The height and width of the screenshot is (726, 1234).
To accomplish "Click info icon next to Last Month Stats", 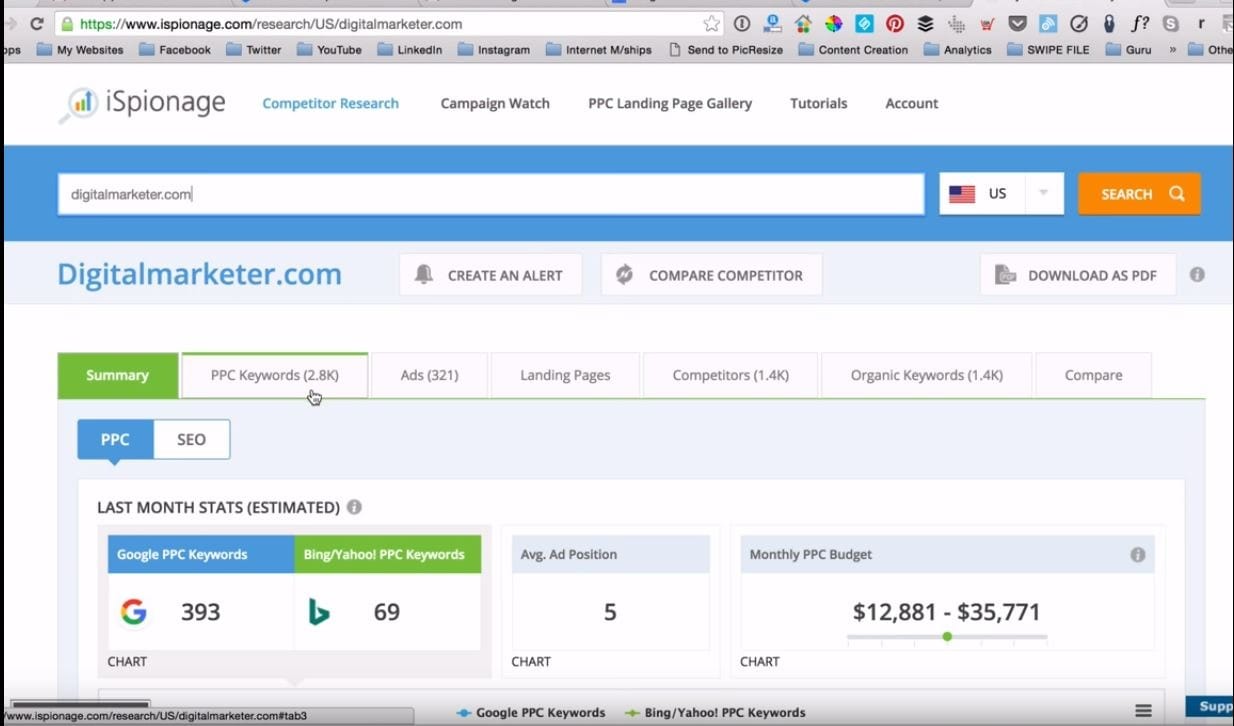I will coord(354,507).
